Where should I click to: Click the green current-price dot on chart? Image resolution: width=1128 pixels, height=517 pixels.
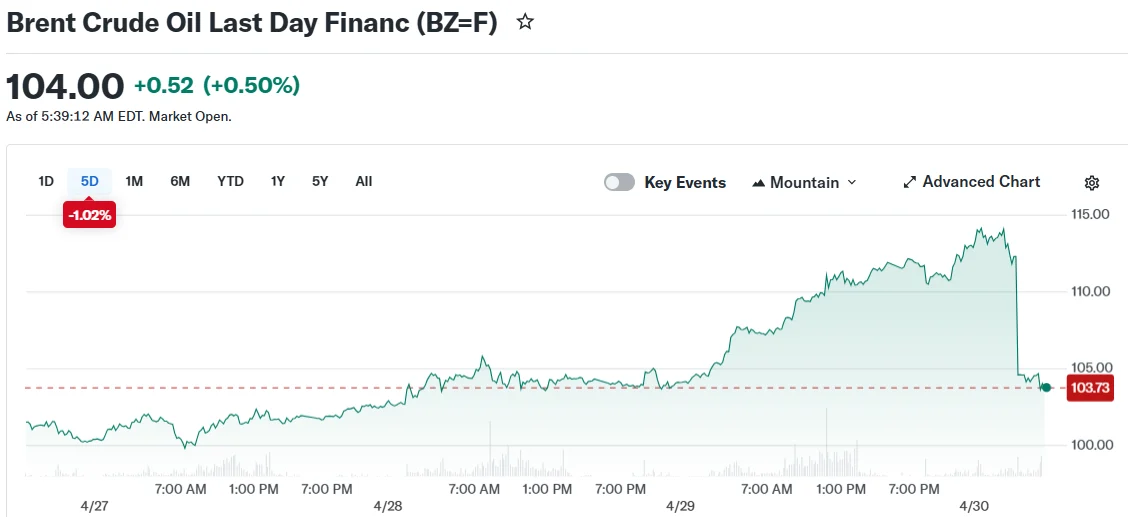click(x=1046, y=387)
